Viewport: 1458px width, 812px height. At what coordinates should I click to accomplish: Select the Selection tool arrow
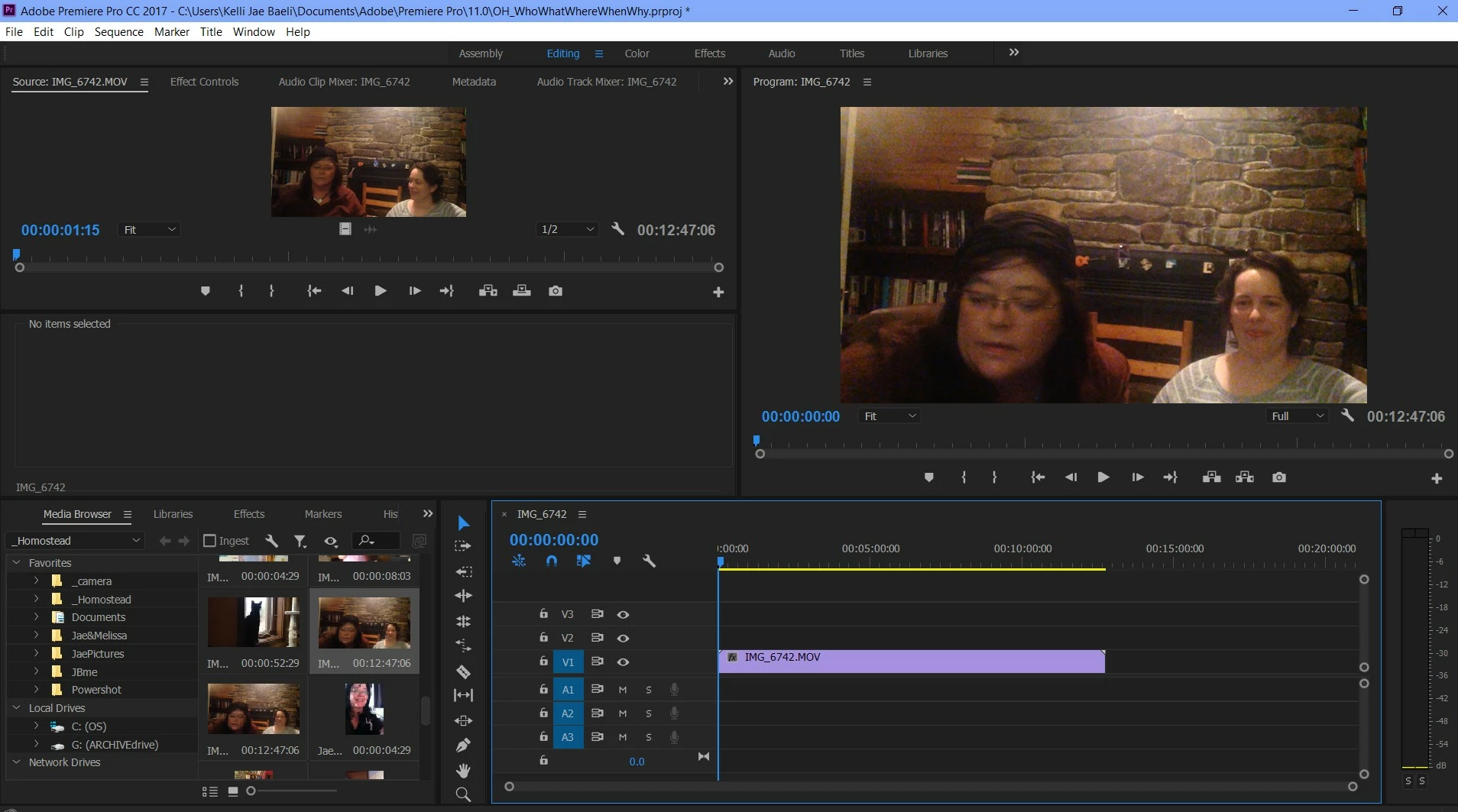click(x=463, y=523)
